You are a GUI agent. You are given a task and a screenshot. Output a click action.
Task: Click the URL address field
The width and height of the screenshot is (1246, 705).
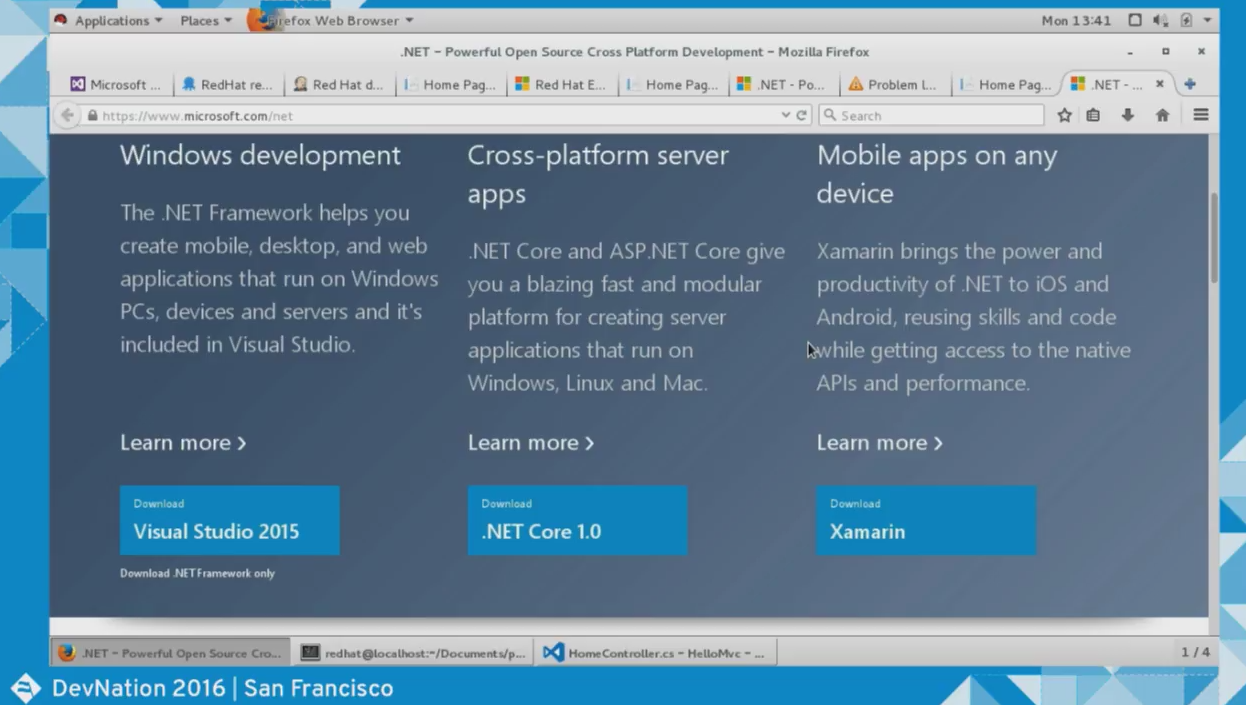(x=440, y=116)
